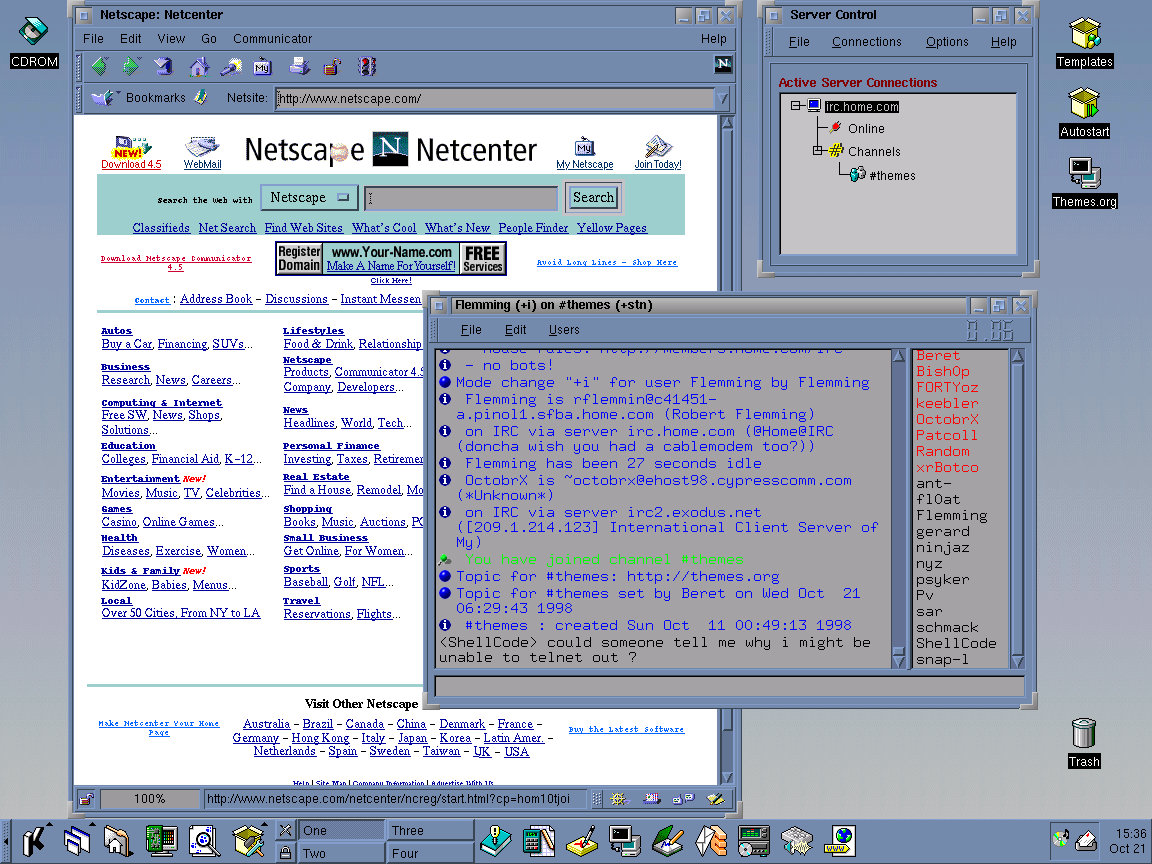1152x864 pixels.
Task: Open the Users menu in #themes window
Action: click(564, 330)
